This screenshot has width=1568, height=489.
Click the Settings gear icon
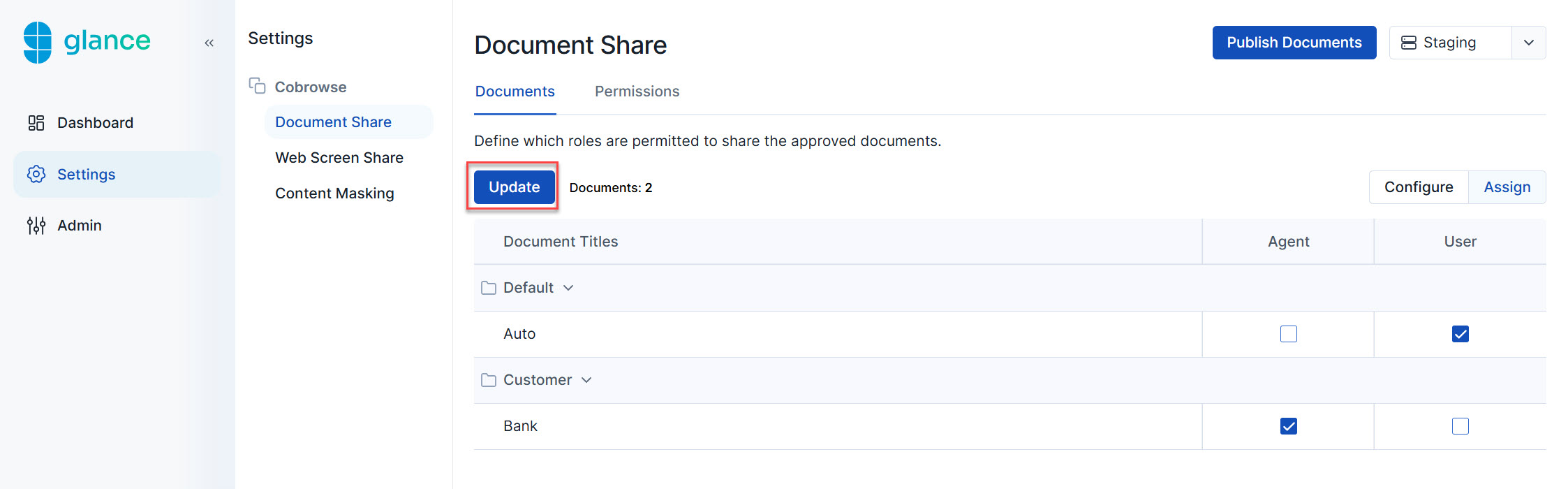tap(36, 174)
